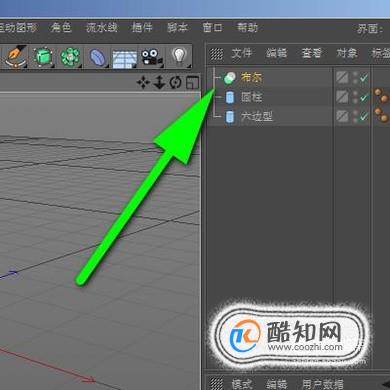This screenshot has height=390, width=390.
Task: Open the green array modeling objects icon
Action: coord(70,57)
